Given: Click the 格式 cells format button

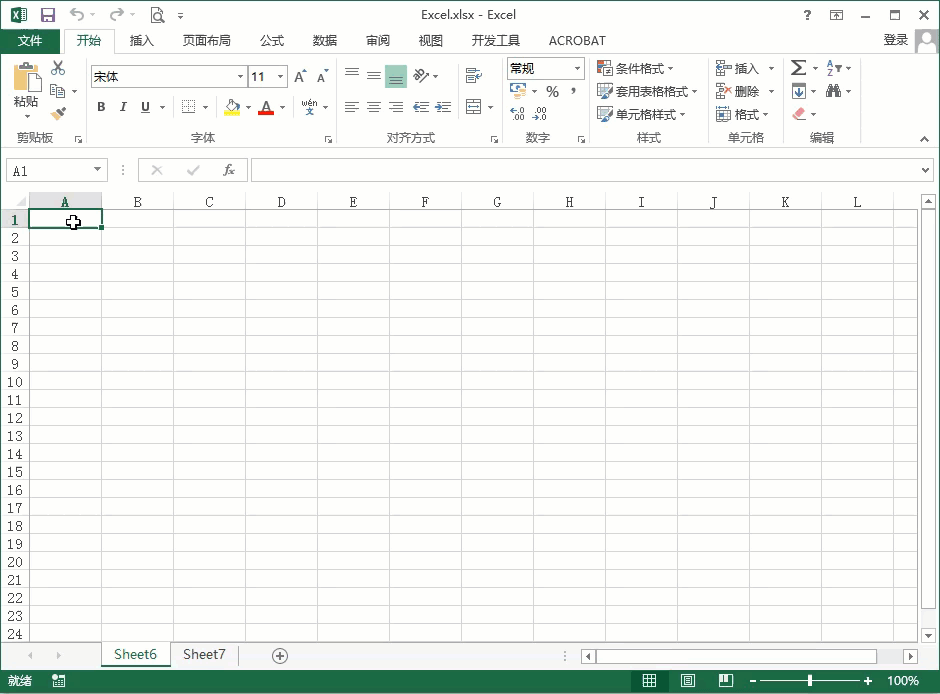Looking at the screenshot, I should click(742, 114).
